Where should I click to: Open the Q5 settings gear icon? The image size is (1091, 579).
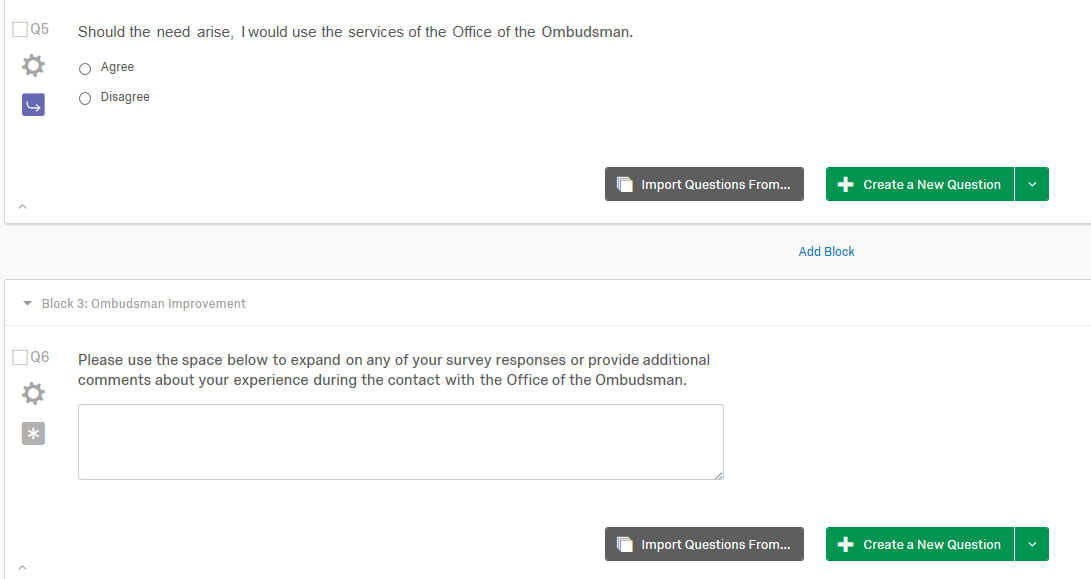33,66
